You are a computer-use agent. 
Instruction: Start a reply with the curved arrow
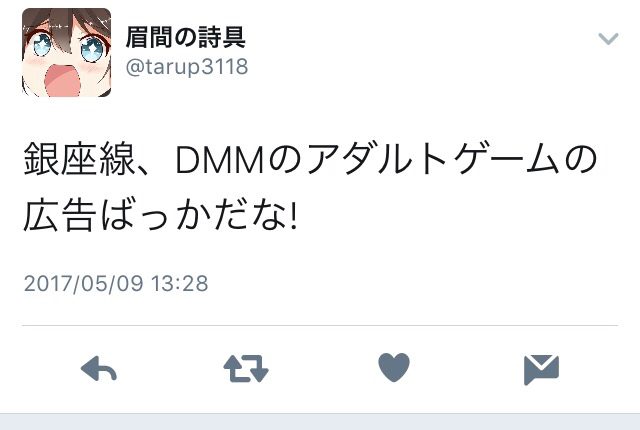[x=99, y=369]
